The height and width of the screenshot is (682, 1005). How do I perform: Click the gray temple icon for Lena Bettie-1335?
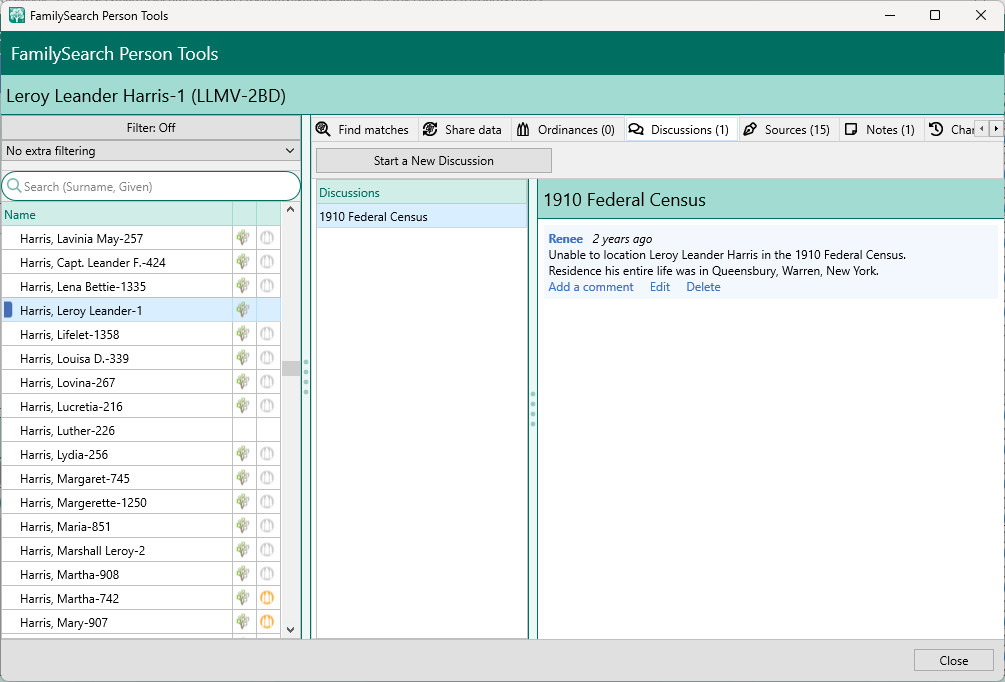click(x=267, y=286)
